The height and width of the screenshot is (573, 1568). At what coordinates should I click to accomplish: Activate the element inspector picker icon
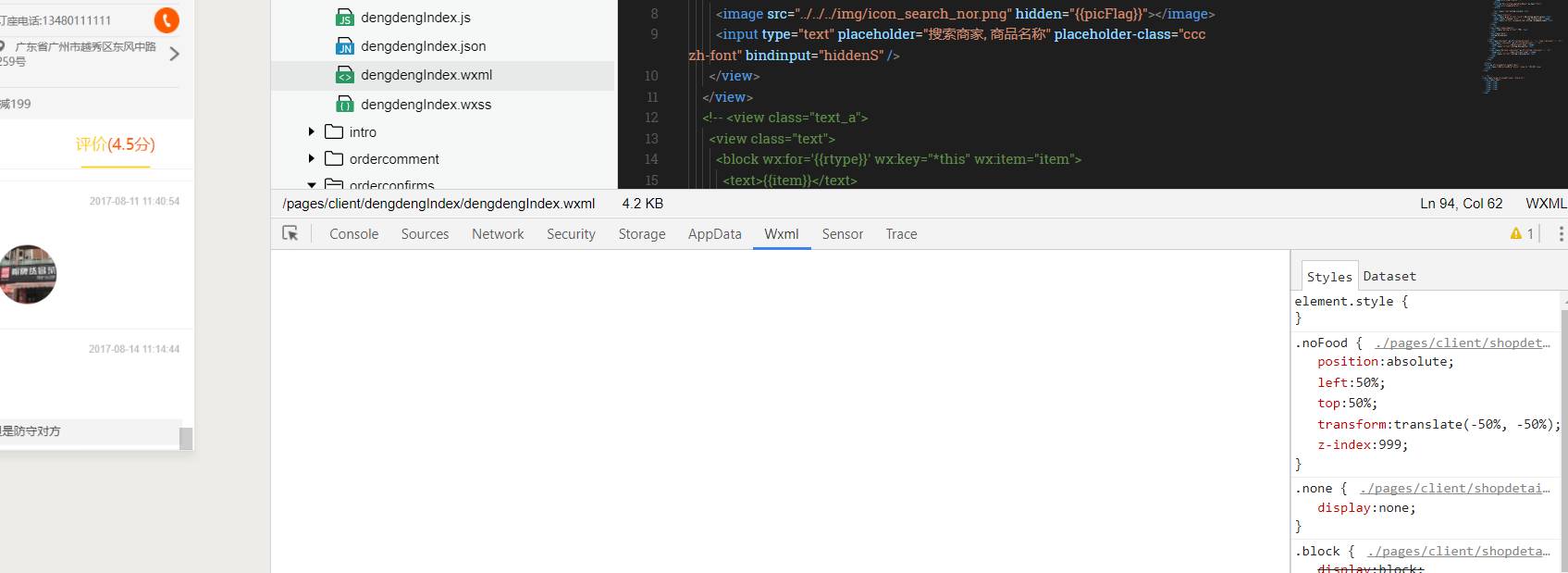point(290,233)
